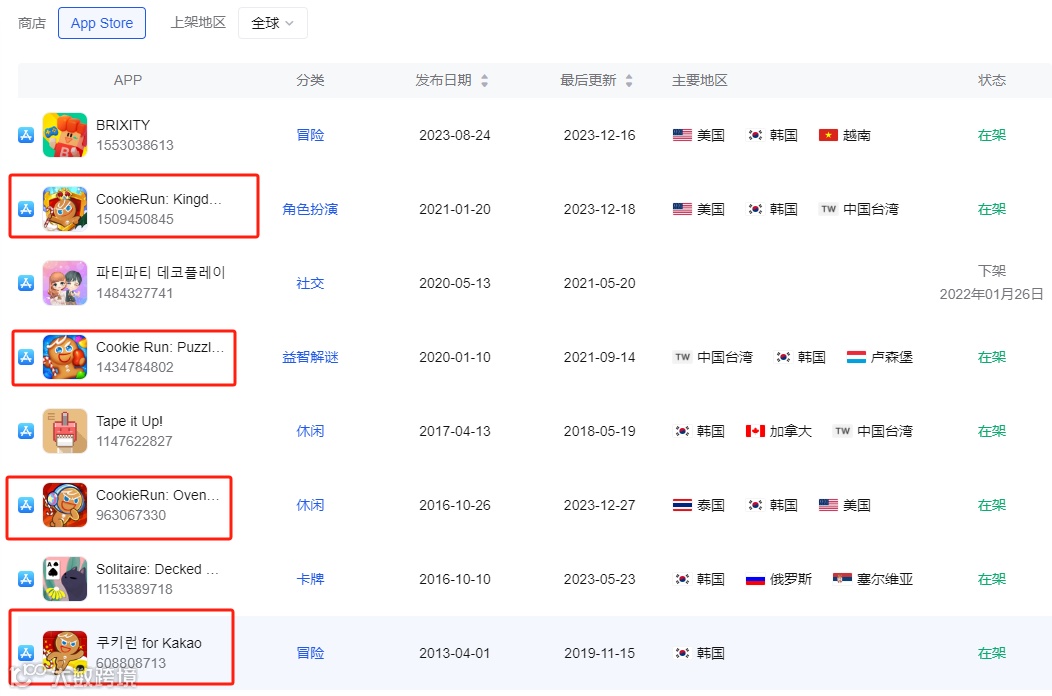Click the Canada flag in Tape it Up! row
Image resolution: width=1052 pixels, height=696 pixels.
tap(755, 431)
